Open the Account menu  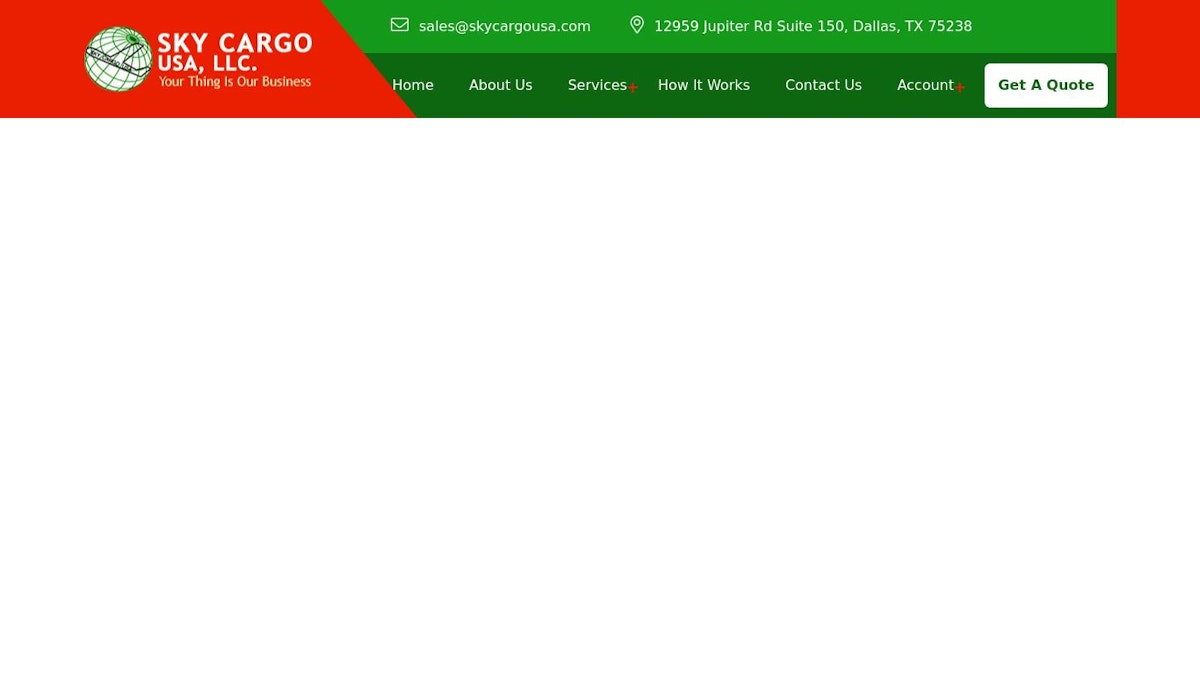point(924,85)
